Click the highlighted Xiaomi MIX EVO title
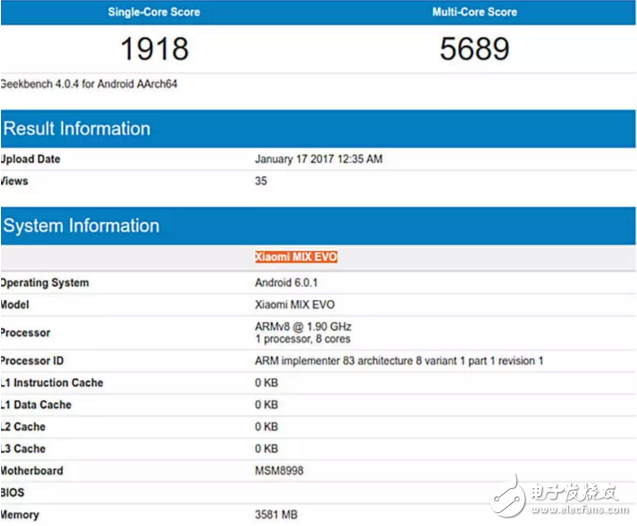The image size is (637, 526). (x=296, y=257)
